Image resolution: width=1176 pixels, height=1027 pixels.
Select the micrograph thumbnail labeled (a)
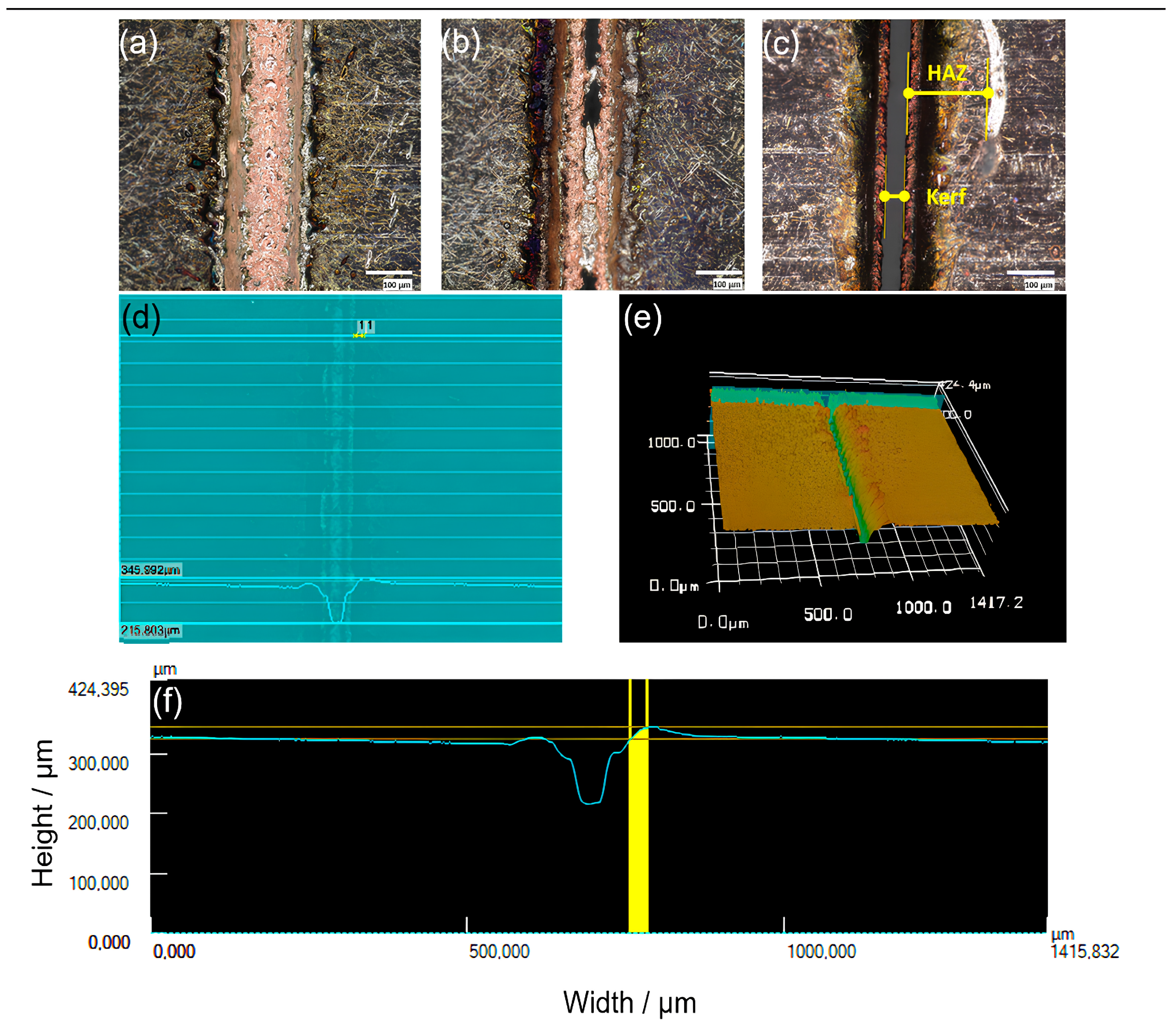coord(270,155)
